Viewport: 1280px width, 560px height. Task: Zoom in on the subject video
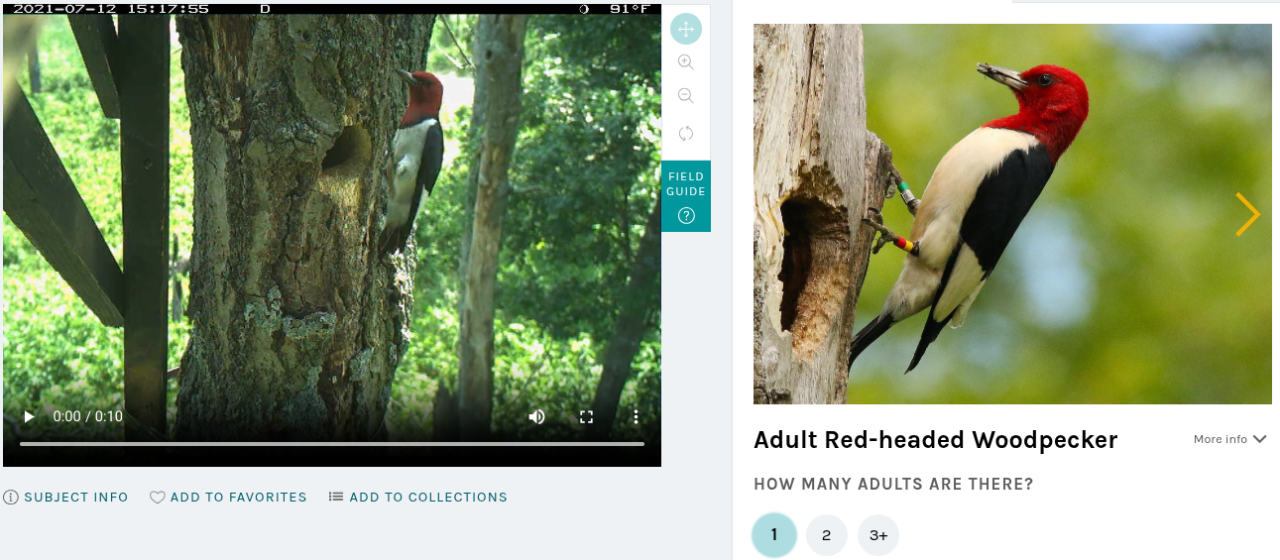tap(686, 62)
